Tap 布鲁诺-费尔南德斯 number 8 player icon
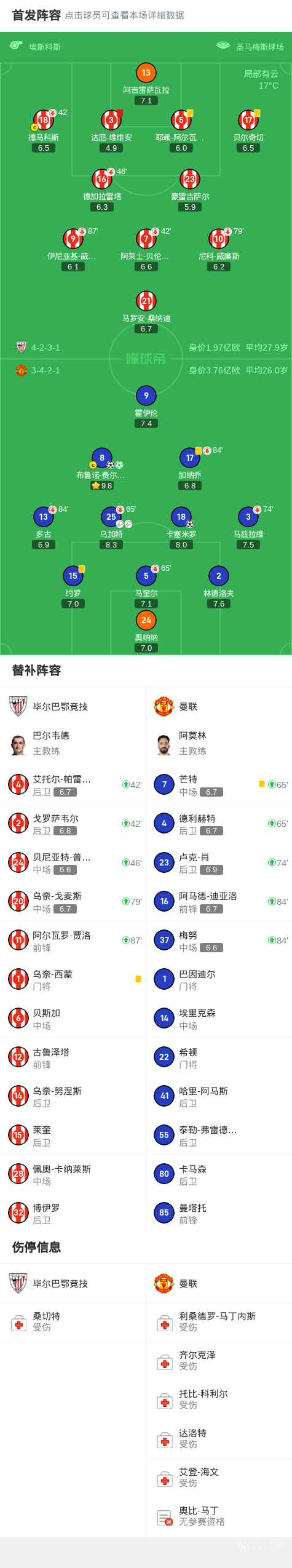Viewport: 292px width, 1568px height. coord(102,458)
